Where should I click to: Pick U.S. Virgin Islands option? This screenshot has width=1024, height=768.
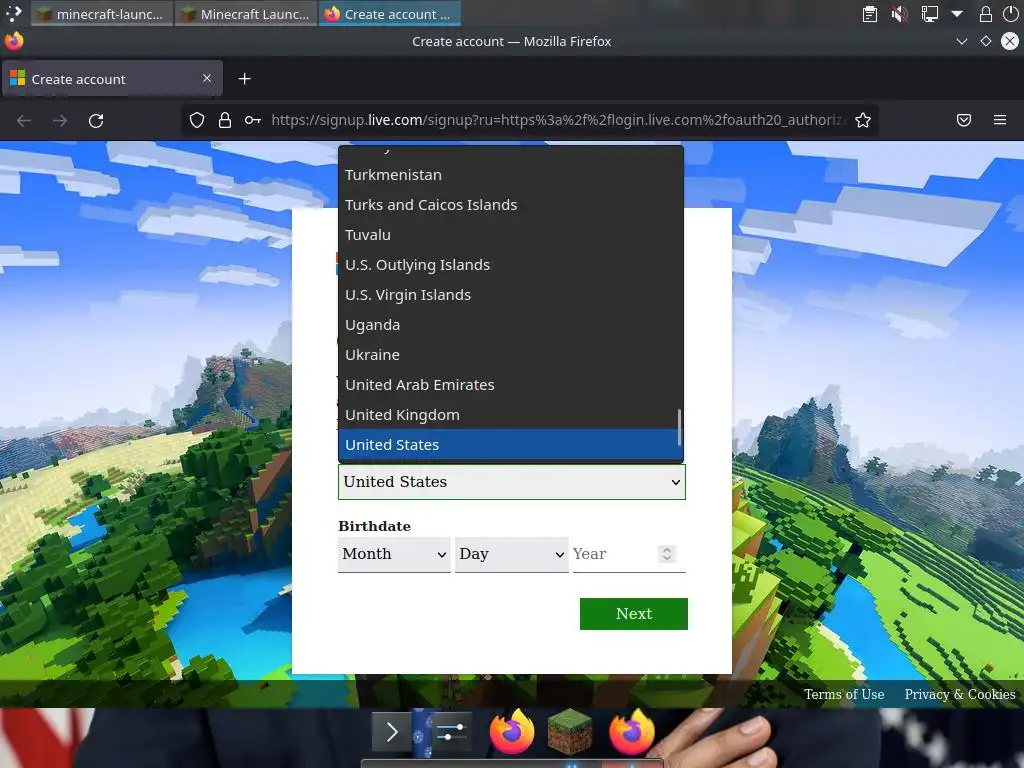click(x=511, y=295)
